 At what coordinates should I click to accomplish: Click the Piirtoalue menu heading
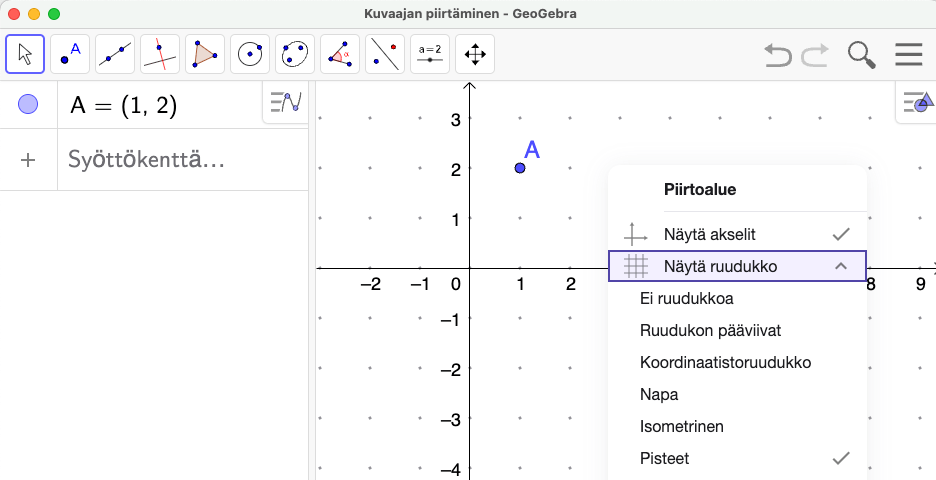coord(700,190)
